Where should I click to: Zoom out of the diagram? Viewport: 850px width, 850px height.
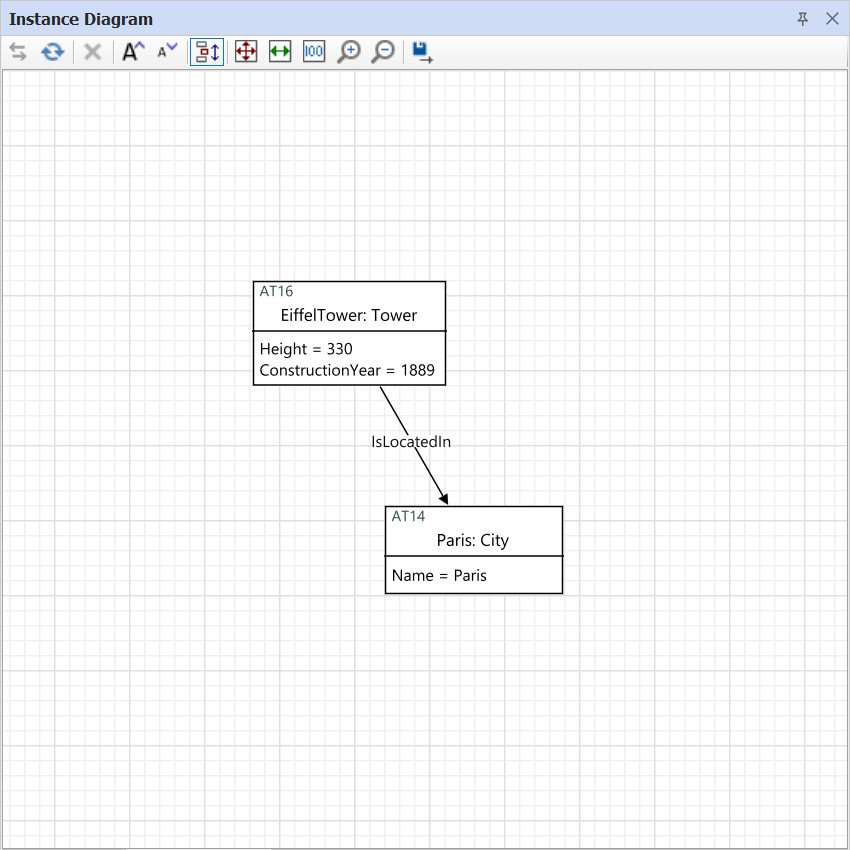click(383, 52)
